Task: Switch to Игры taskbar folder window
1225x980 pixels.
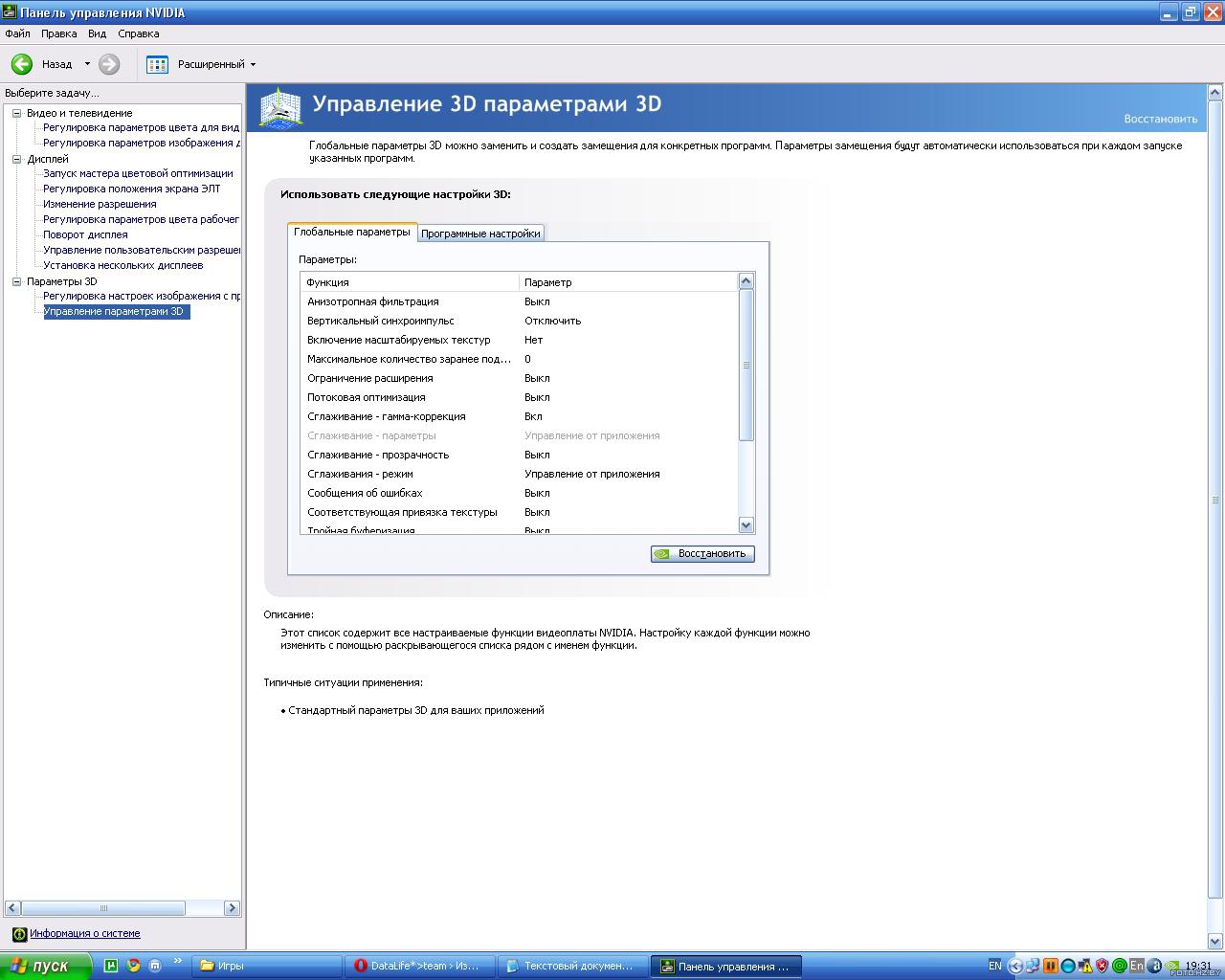Action: tap(267, 966)
